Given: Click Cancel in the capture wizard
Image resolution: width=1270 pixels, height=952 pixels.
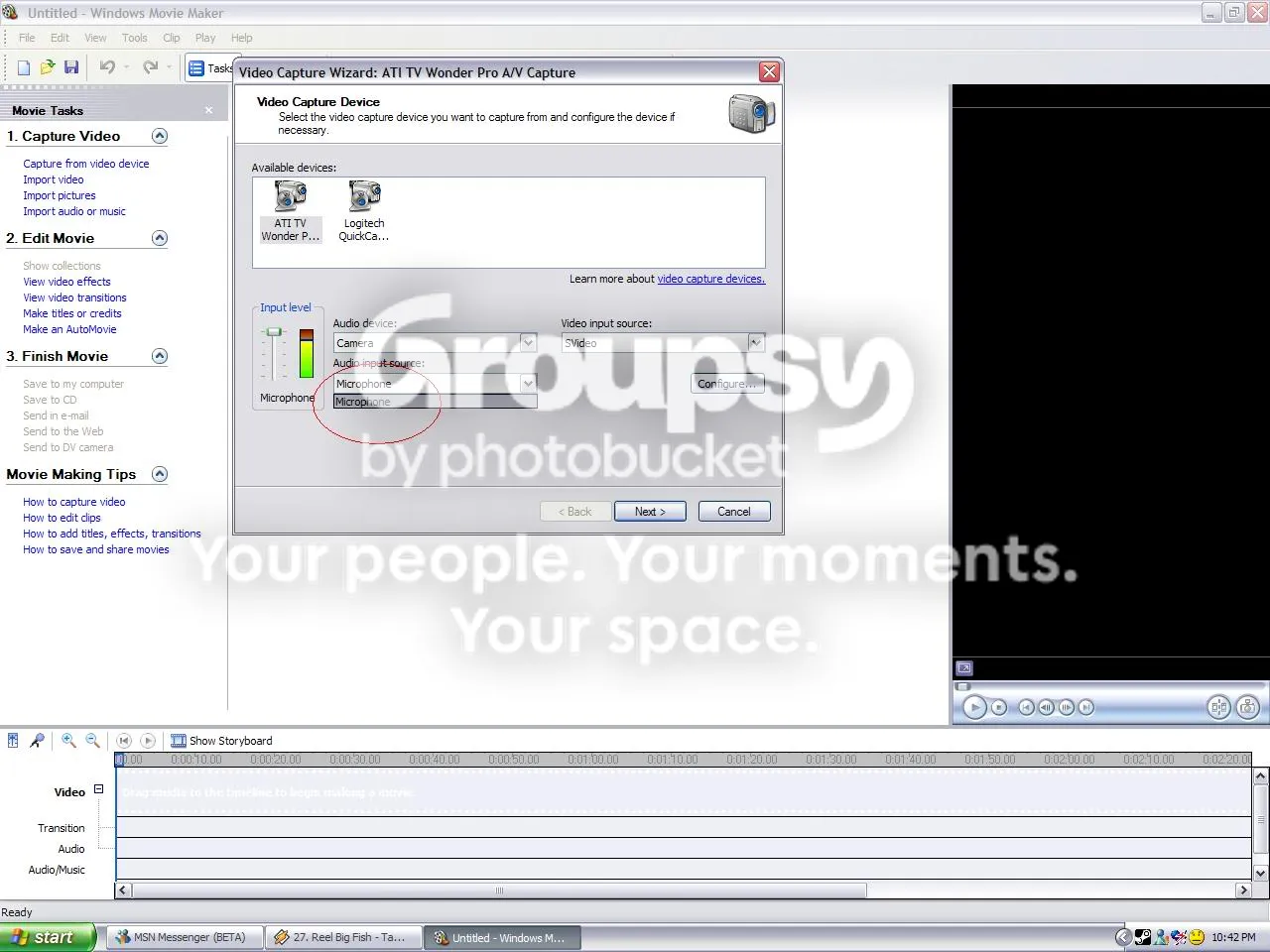Looking at the screenshot, I should 734,512.
